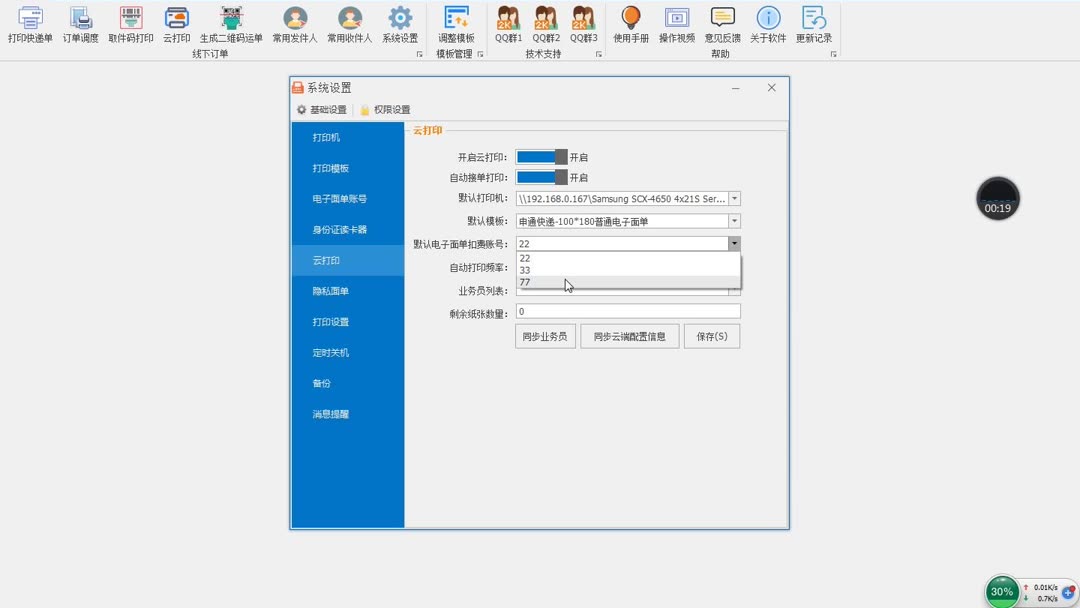Image resolution: width=1080 pixels, height=608 pixels.
Task: Open the 默认打印机 dropdown
Action: pyautogui.click(x=734, y=198)
